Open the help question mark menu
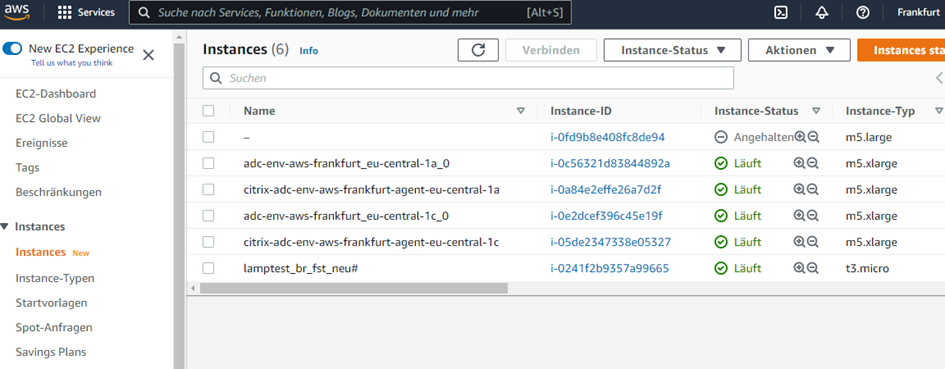The image size is (945, 369). (x=862, y=13)
